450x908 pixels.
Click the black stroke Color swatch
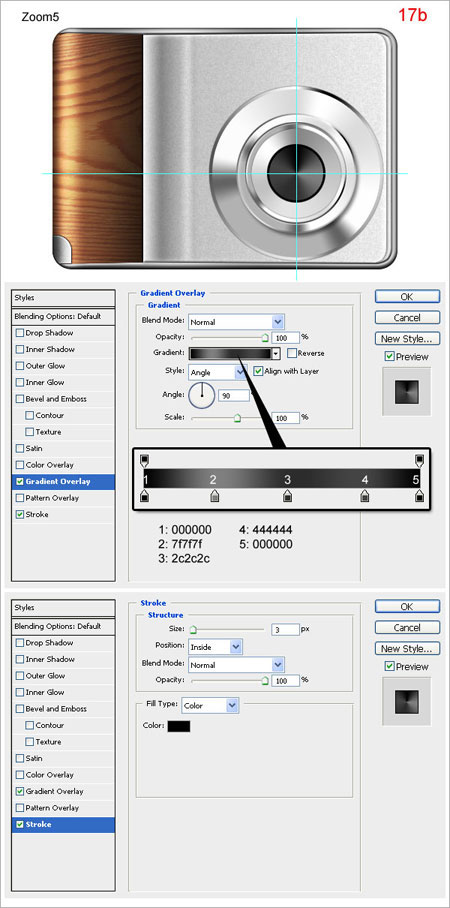click(179, 726)
